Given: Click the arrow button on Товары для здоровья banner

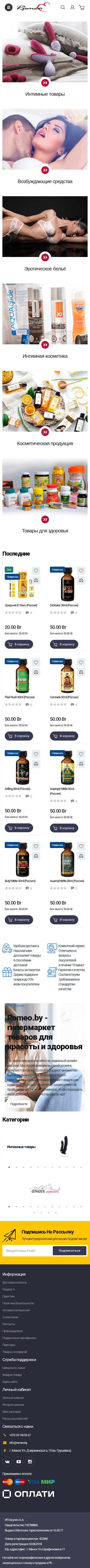Looking at the screenshot, I should [45, 519].
